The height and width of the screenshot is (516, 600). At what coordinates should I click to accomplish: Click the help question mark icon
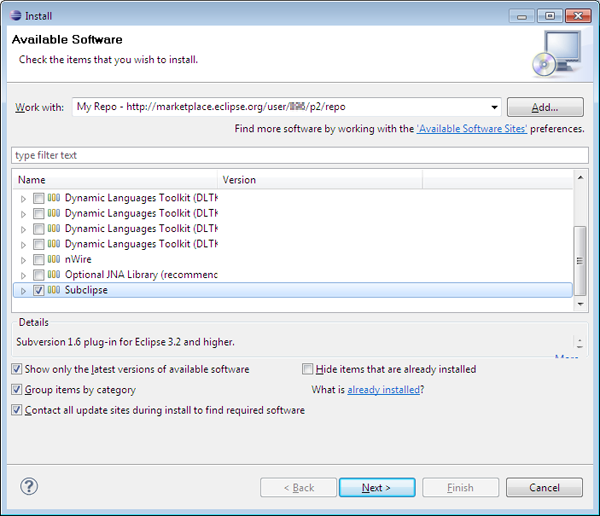[x=29, y=487]
